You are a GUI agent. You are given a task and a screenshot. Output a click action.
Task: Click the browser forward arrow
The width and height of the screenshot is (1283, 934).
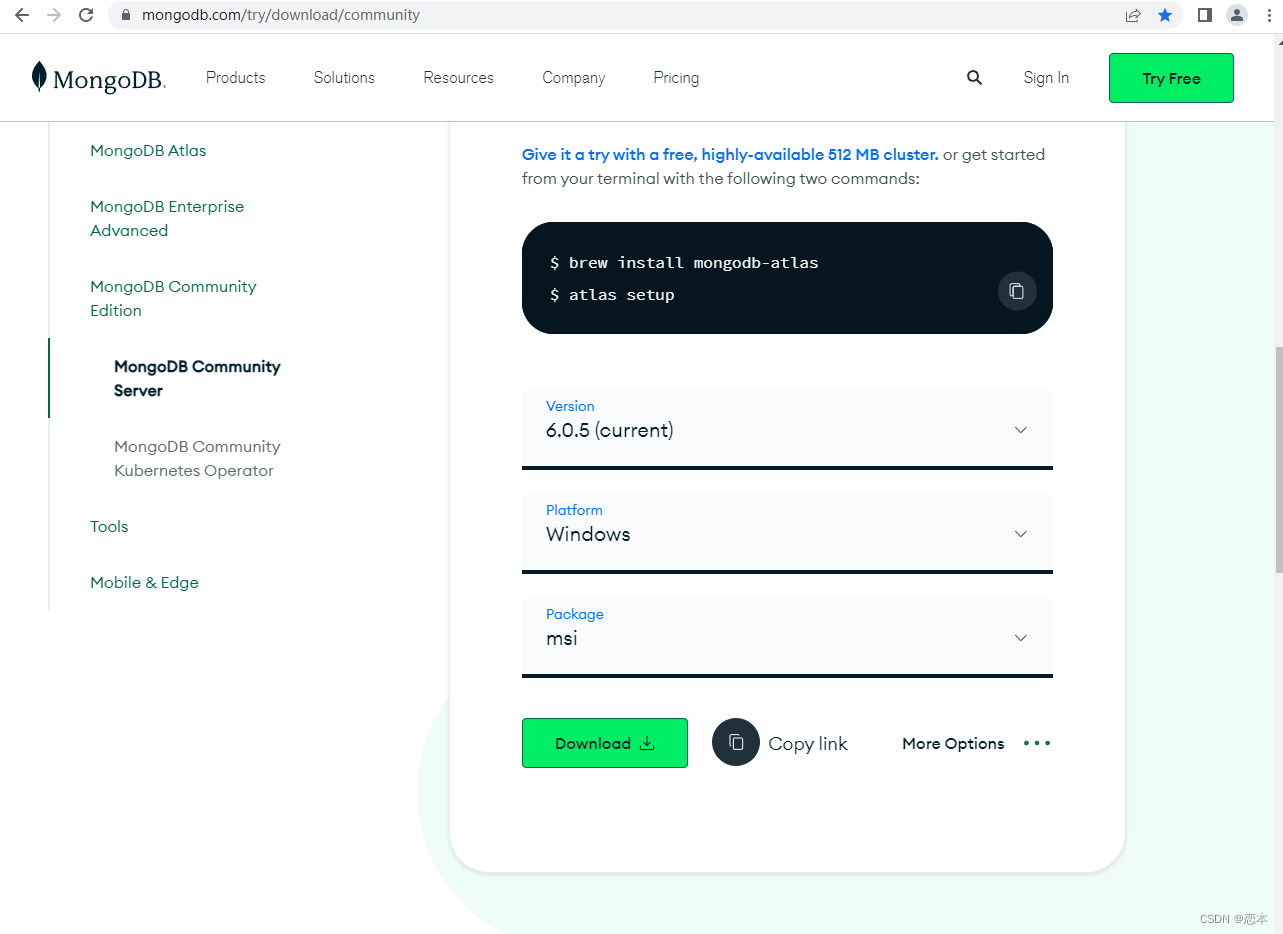coord(54,15)
